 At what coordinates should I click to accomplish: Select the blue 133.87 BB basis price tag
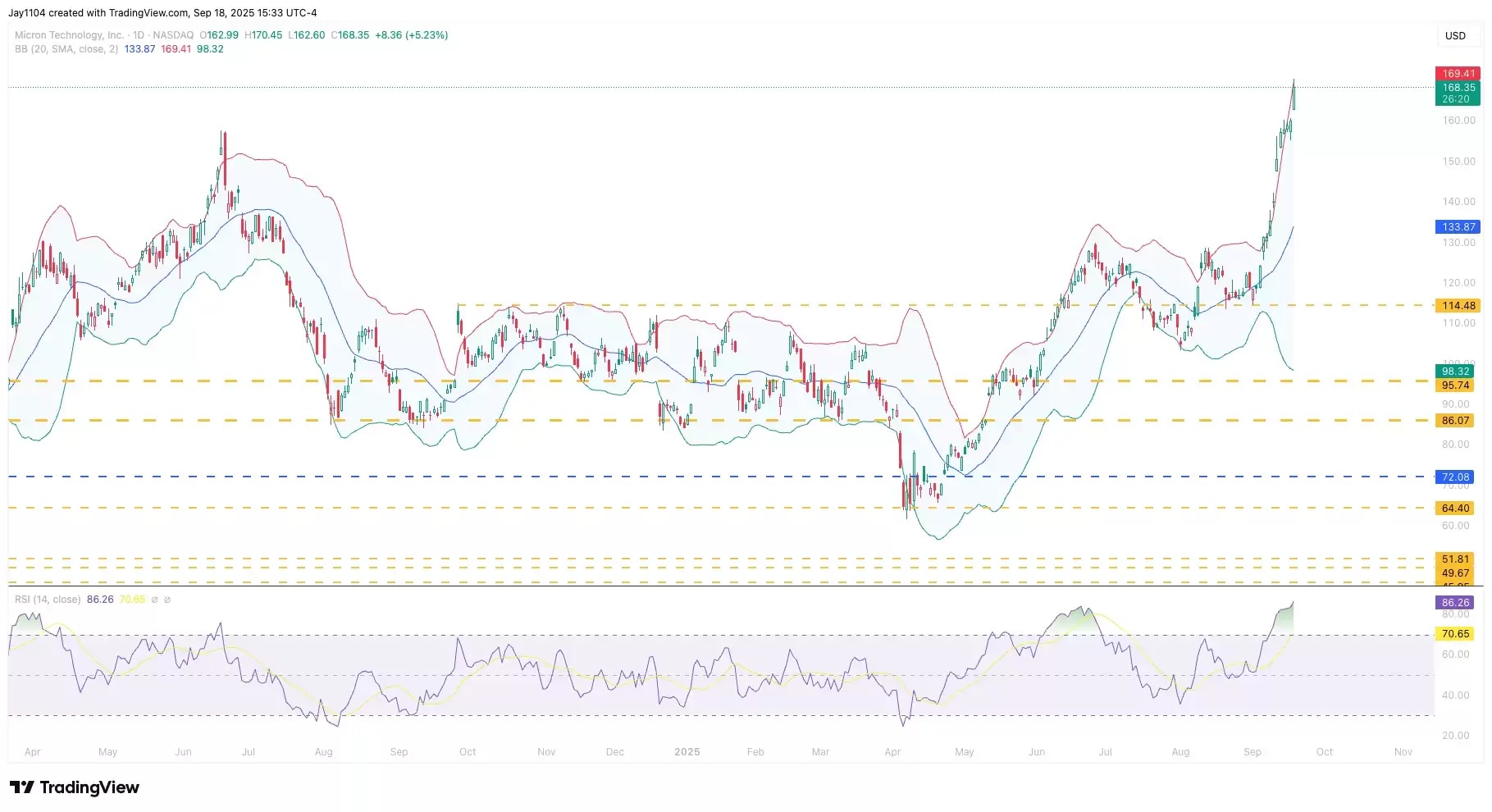(1458, 227)
